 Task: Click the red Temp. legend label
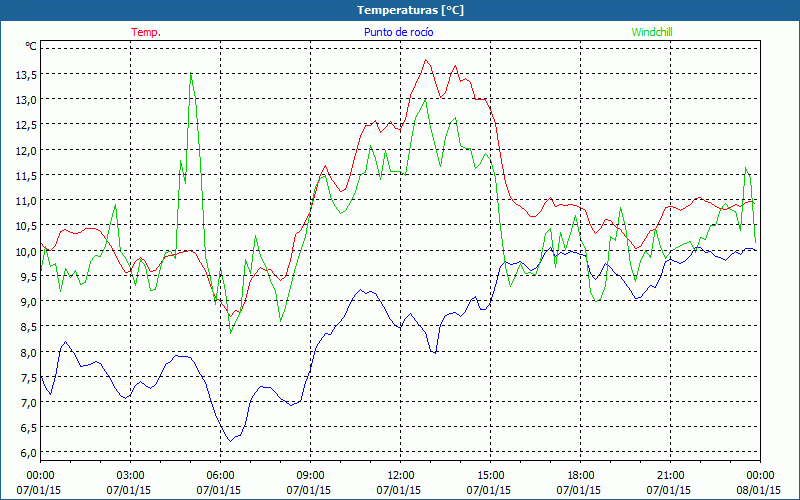(x=146, y=32)
